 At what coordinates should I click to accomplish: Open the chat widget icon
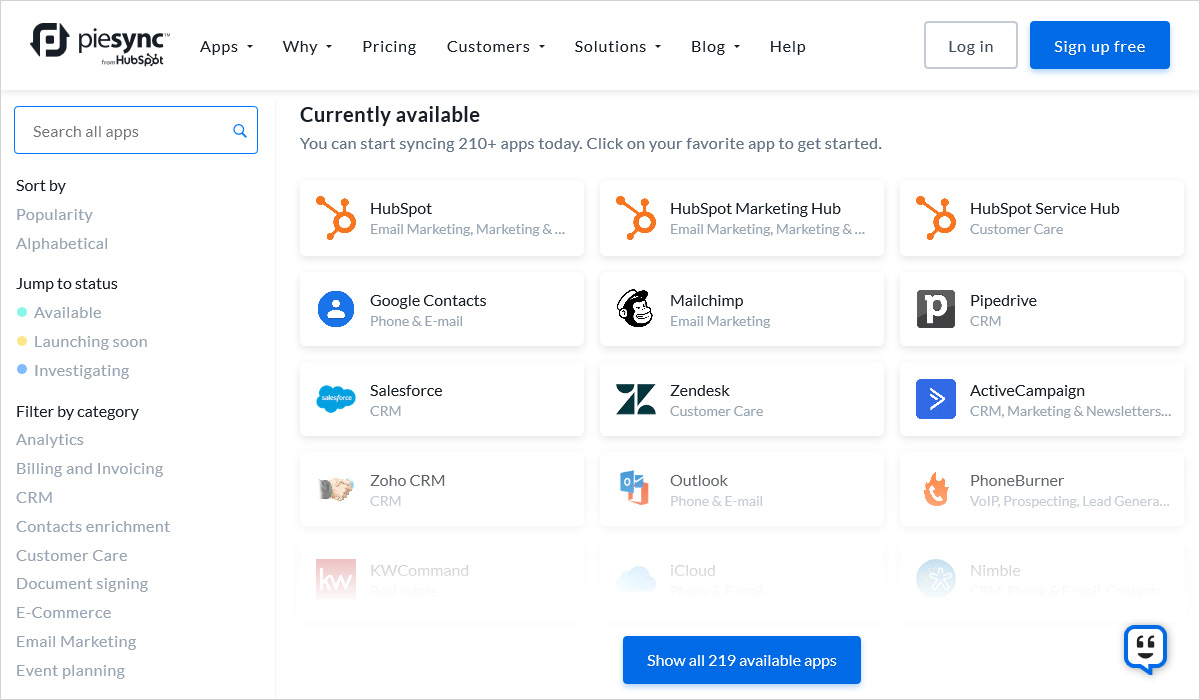click(x=1145, y=648)
